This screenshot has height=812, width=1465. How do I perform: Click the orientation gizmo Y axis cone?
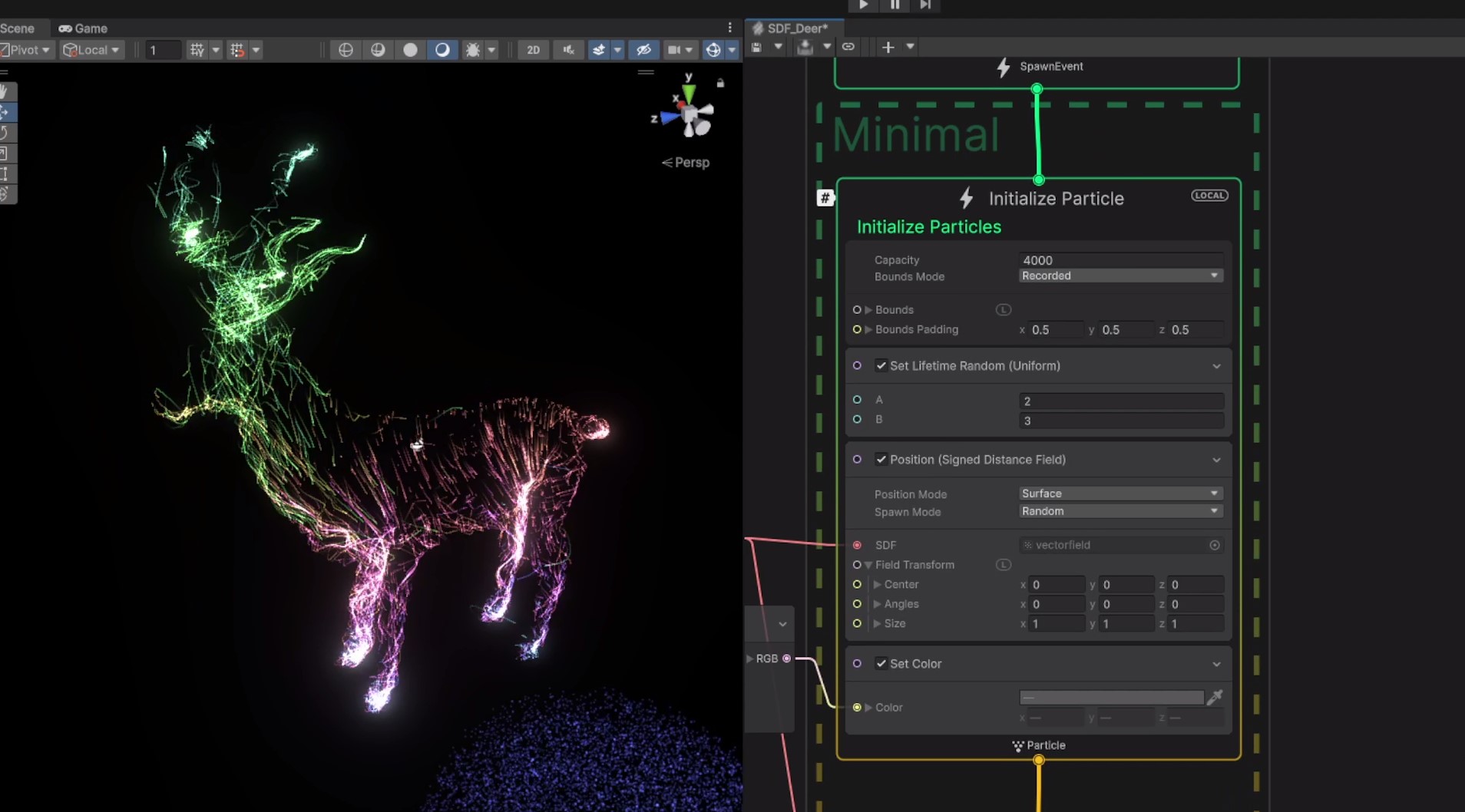tap(689, 93)
